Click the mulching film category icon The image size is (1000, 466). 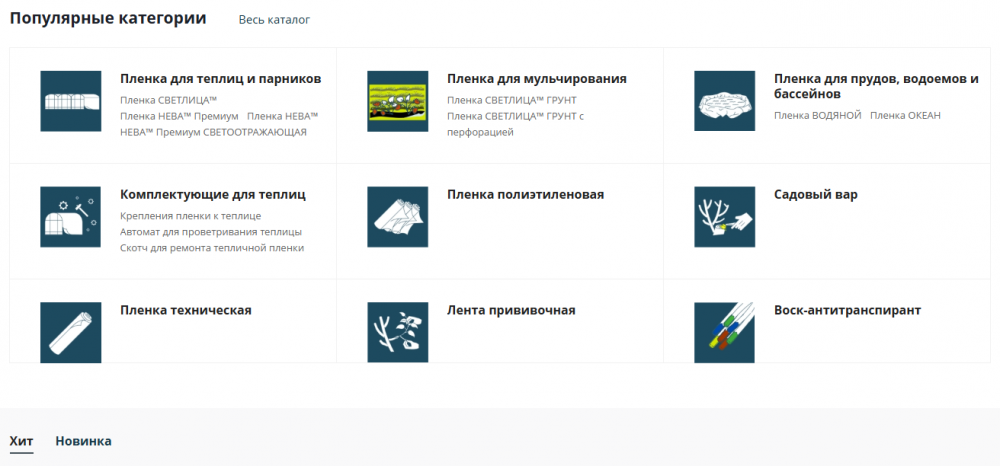(x=397, y=101)
